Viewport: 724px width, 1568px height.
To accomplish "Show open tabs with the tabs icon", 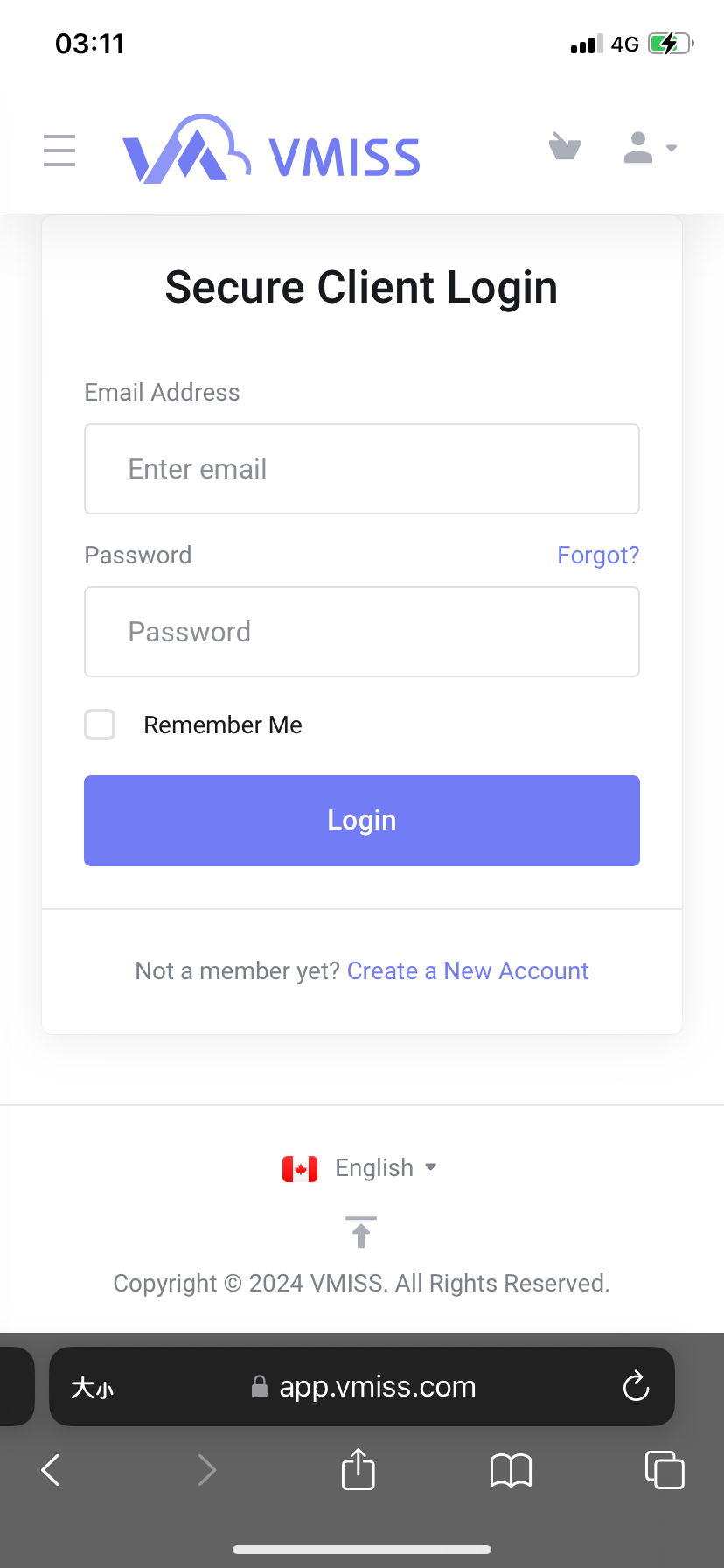I will coord(665,1469).
